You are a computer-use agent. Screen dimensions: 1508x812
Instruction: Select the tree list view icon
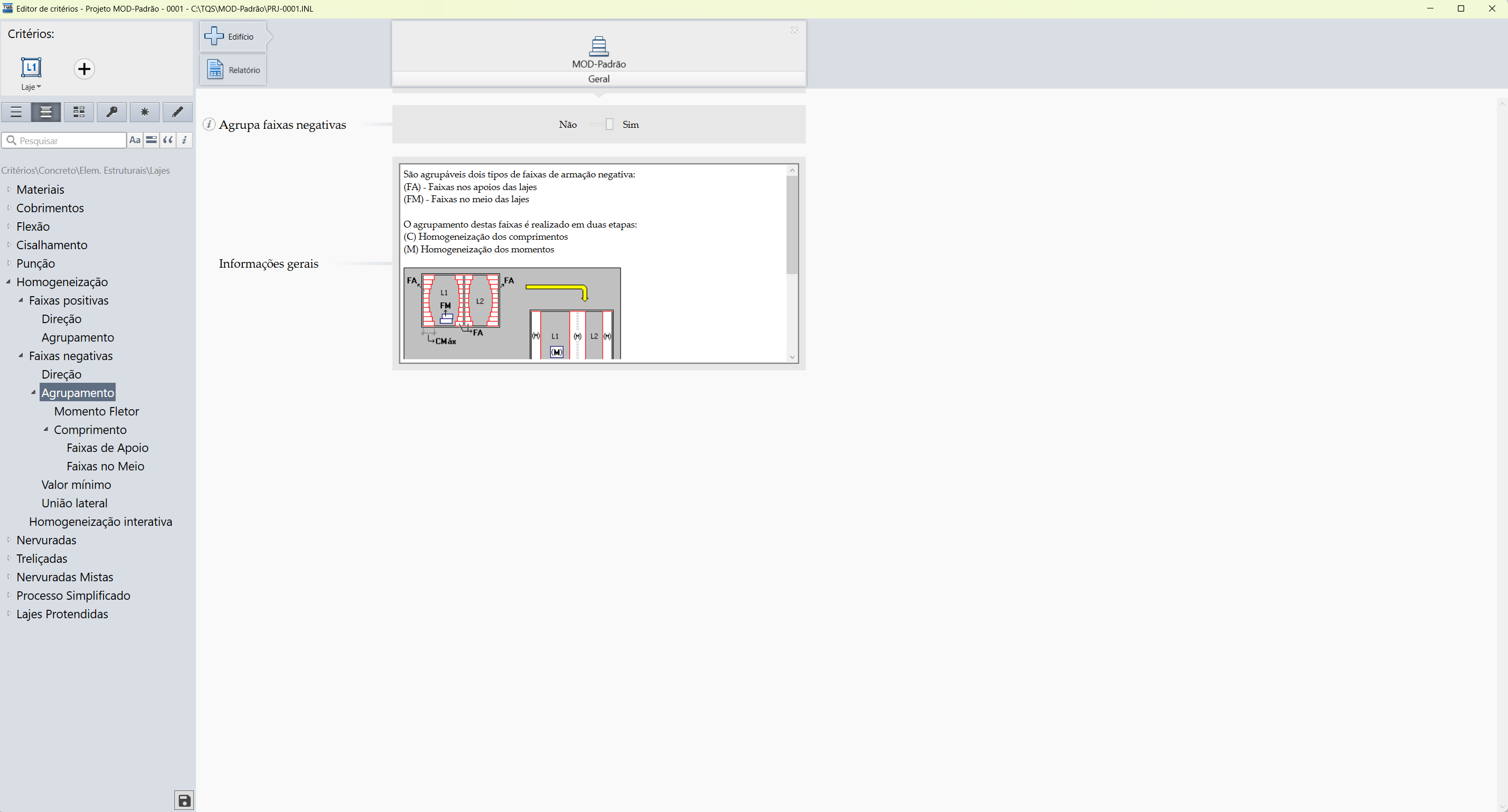click(46, 112)
